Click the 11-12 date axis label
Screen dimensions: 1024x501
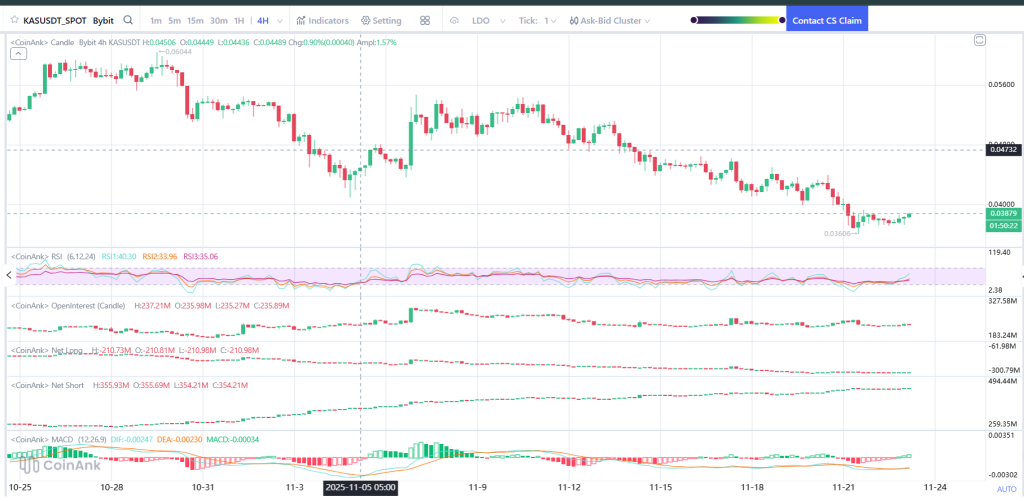click(569, 488)
